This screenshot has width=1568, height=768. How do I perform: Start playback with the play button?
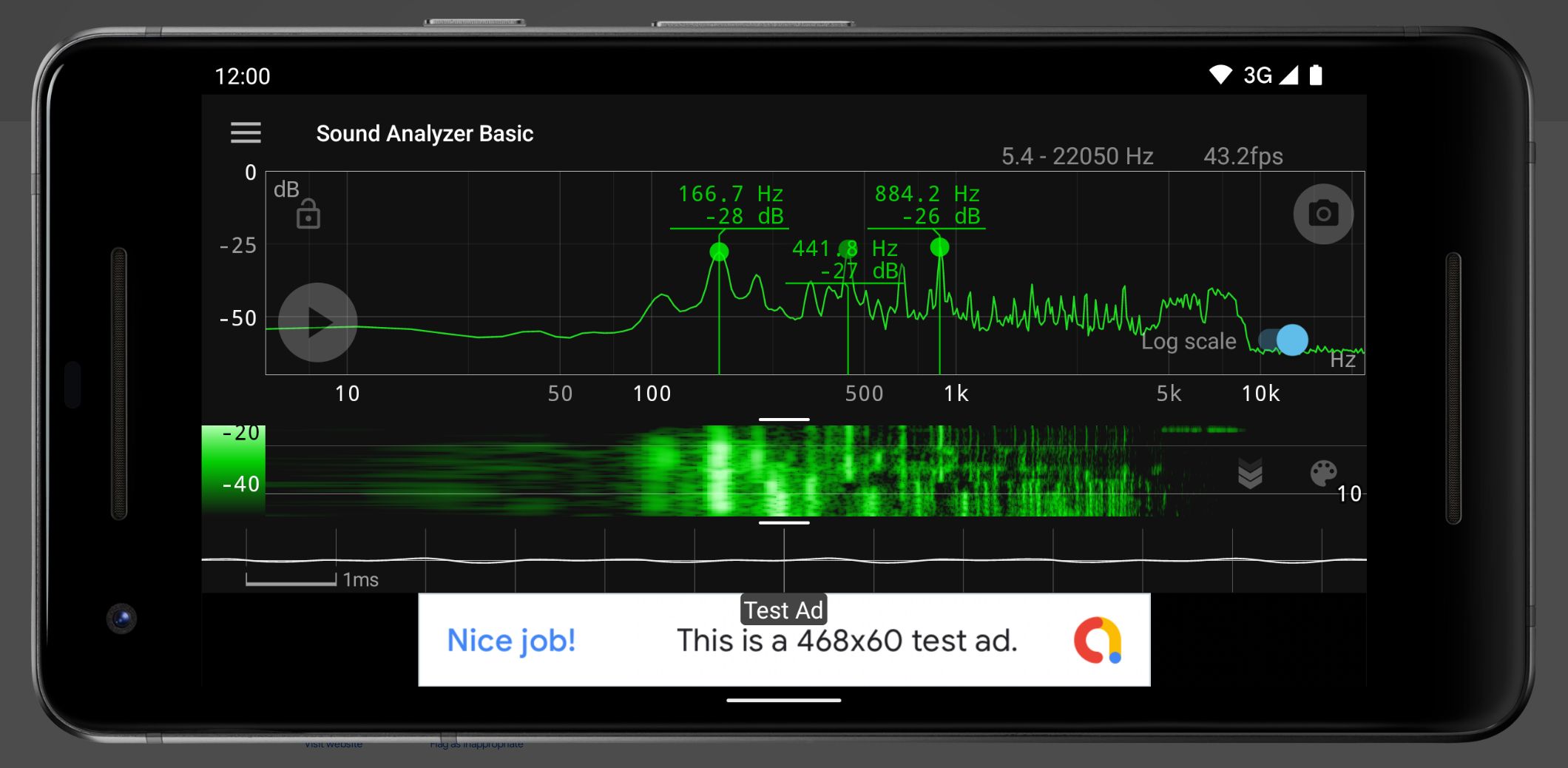[317, 322]
